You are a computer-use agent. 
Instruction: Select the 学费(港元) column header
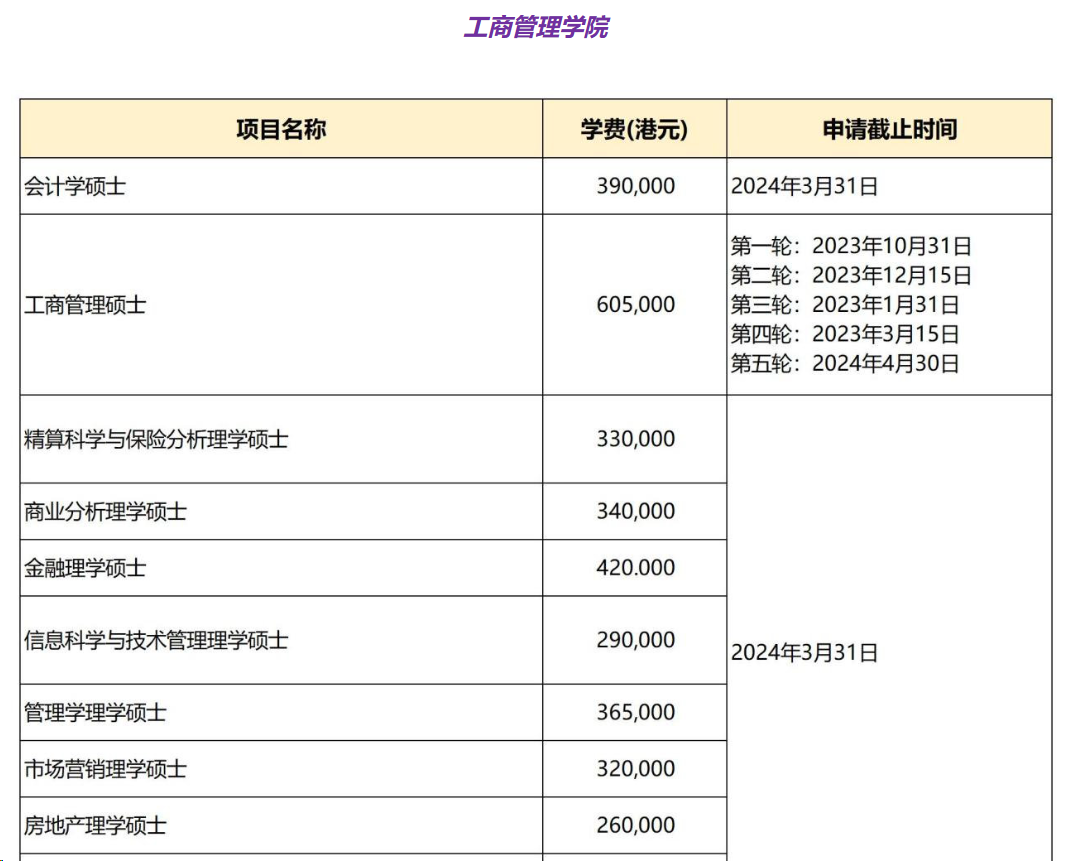tap(634, 129)
